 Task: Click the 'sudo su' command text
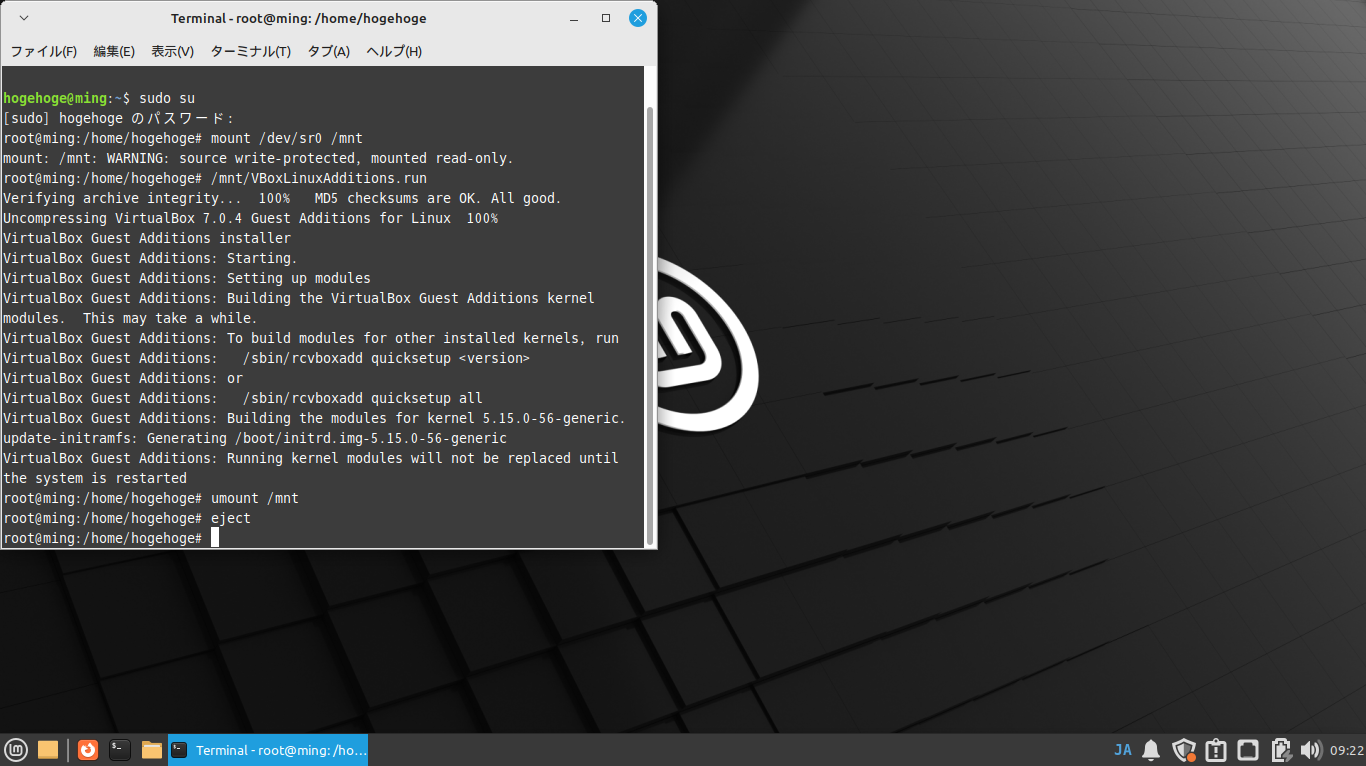coord(167,98)
